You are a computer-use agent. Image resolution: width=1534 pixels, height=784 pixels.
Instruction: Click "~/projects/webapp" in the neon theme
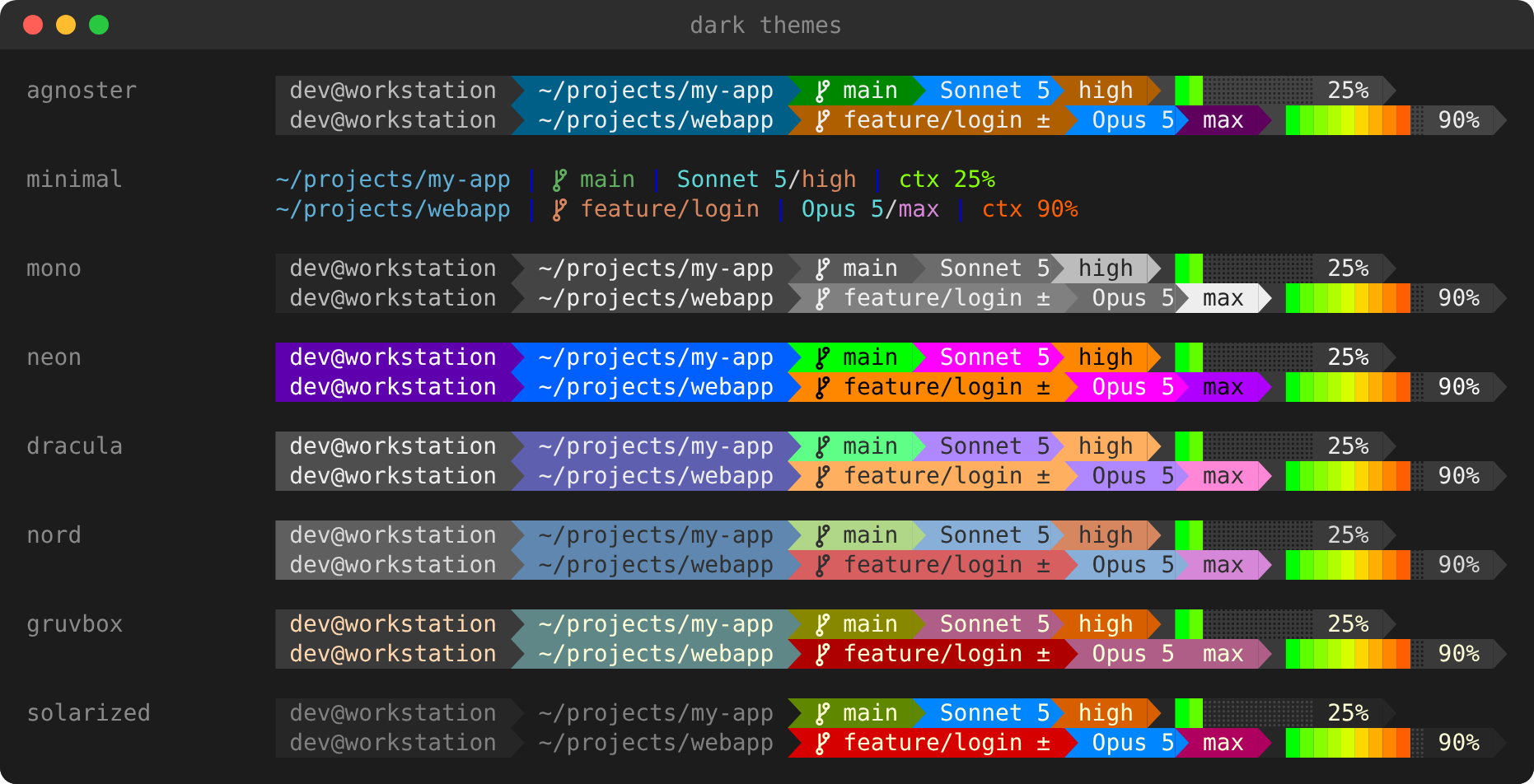click(656, 387)
